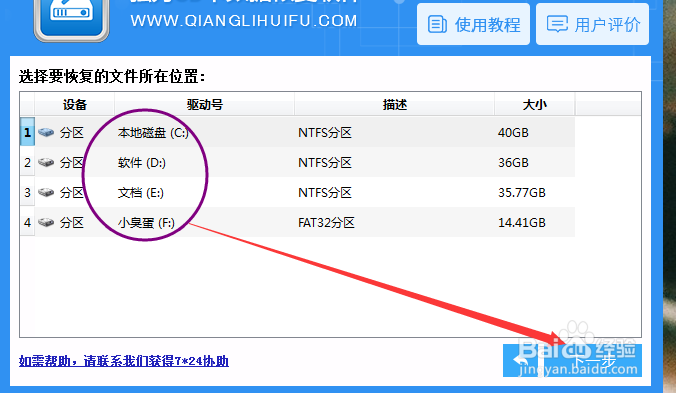Choose 本地磁盘 (C:) partition
The image size is (676, 393).
(x=153, y=133)
